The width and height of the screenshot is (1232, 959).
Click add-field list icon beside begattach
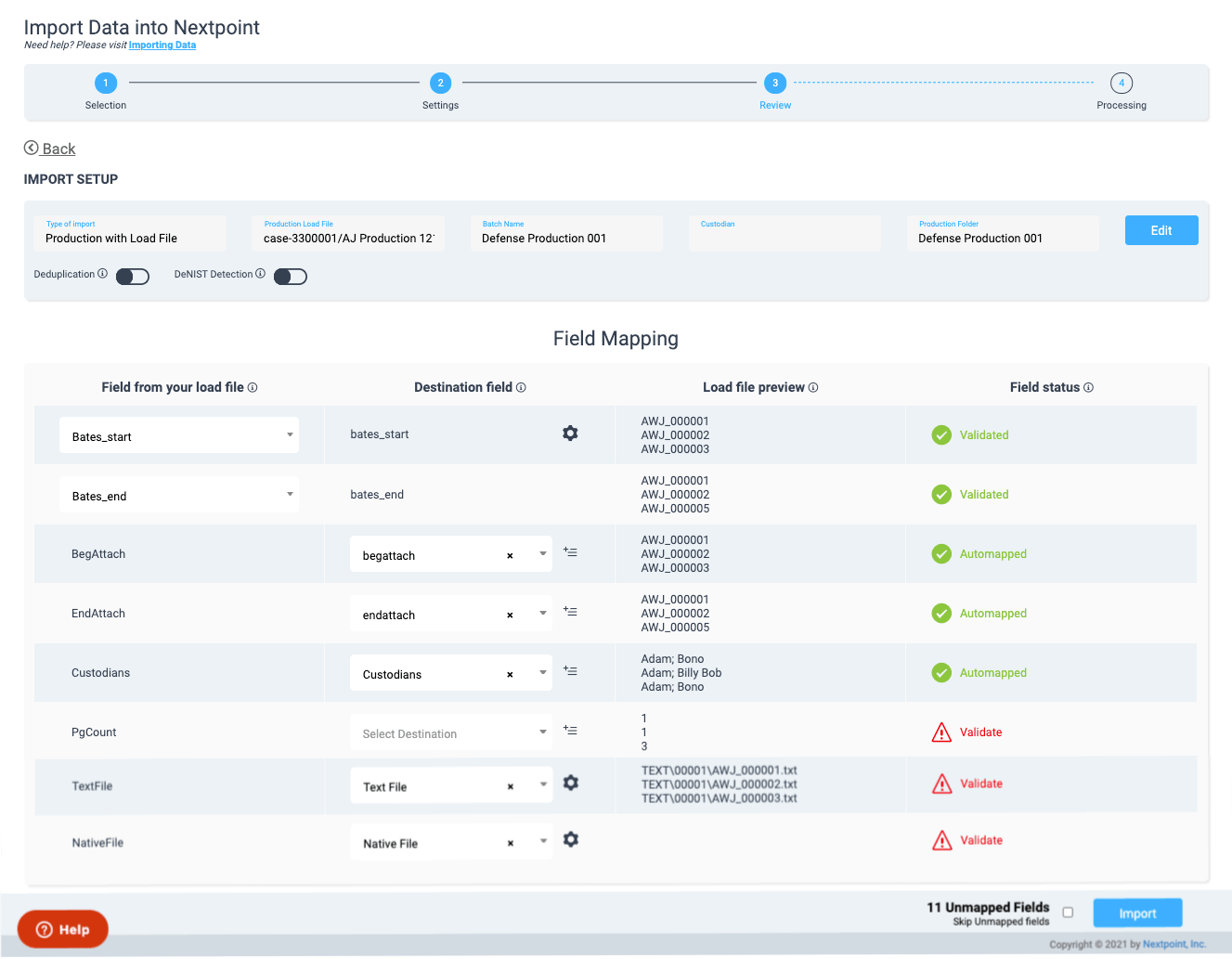[570, 552]
